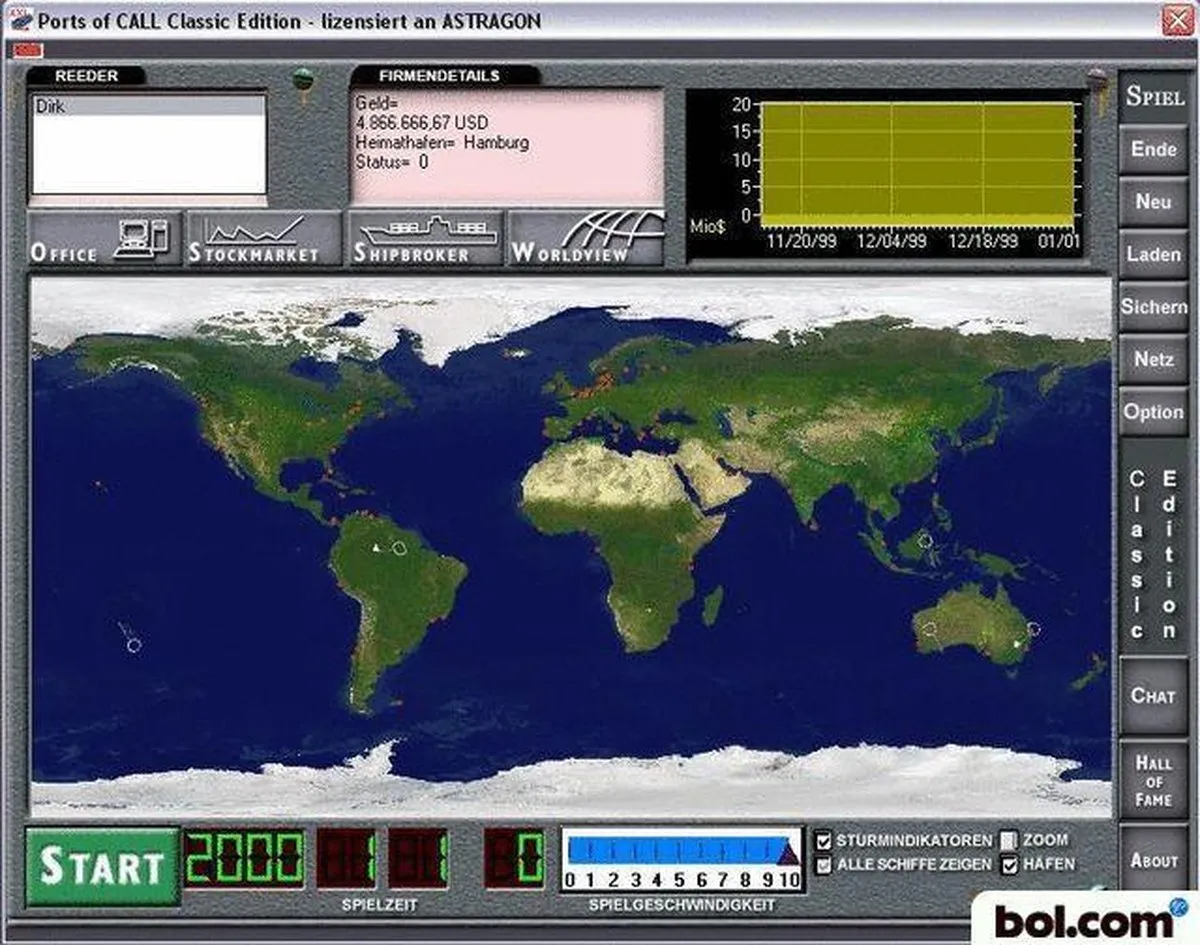Click the circled marker in the Pacific Ocean
The image size is (1200, 945).
tap(134, 645)
